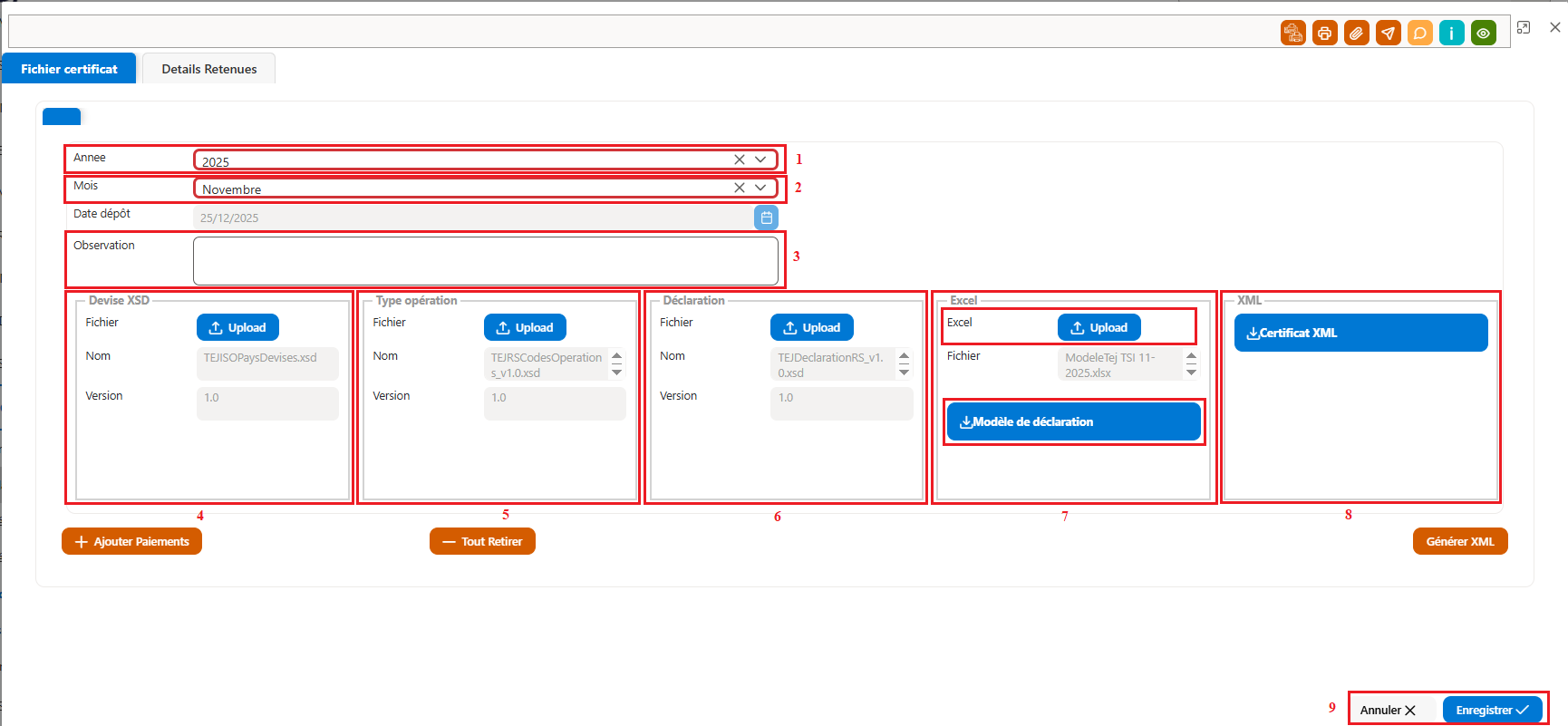Click the paper plane send icon

tap(1389, 33)
